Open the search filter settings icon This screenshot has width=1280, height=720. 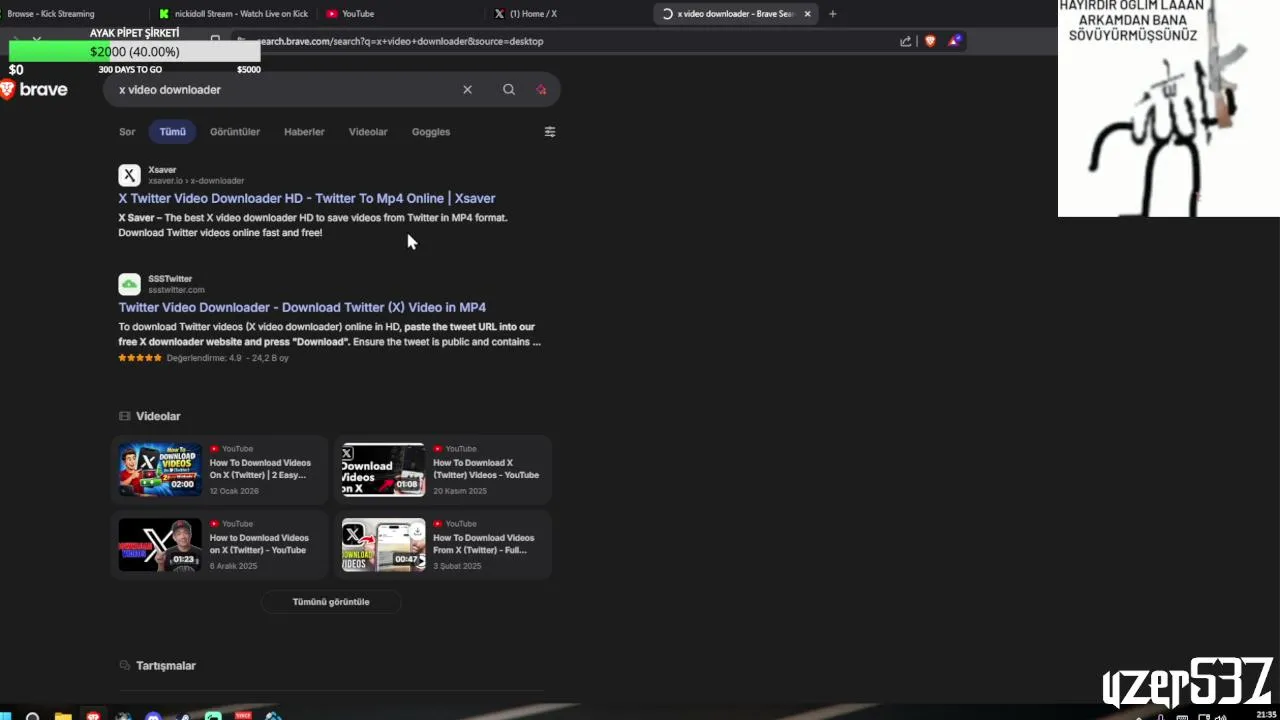[549, 132]
